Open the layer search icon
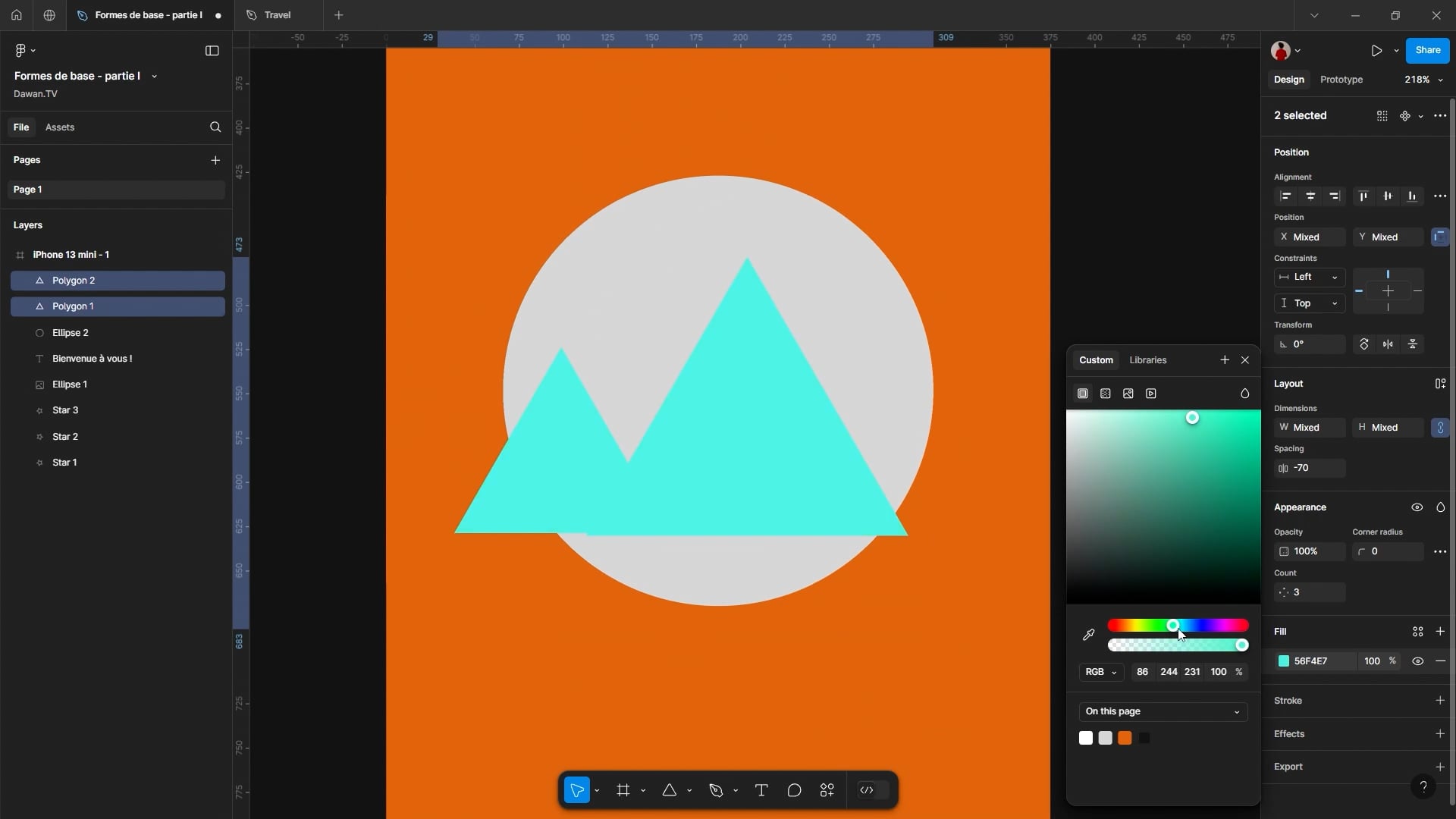The image size is (1456, 819). point(215,127)
